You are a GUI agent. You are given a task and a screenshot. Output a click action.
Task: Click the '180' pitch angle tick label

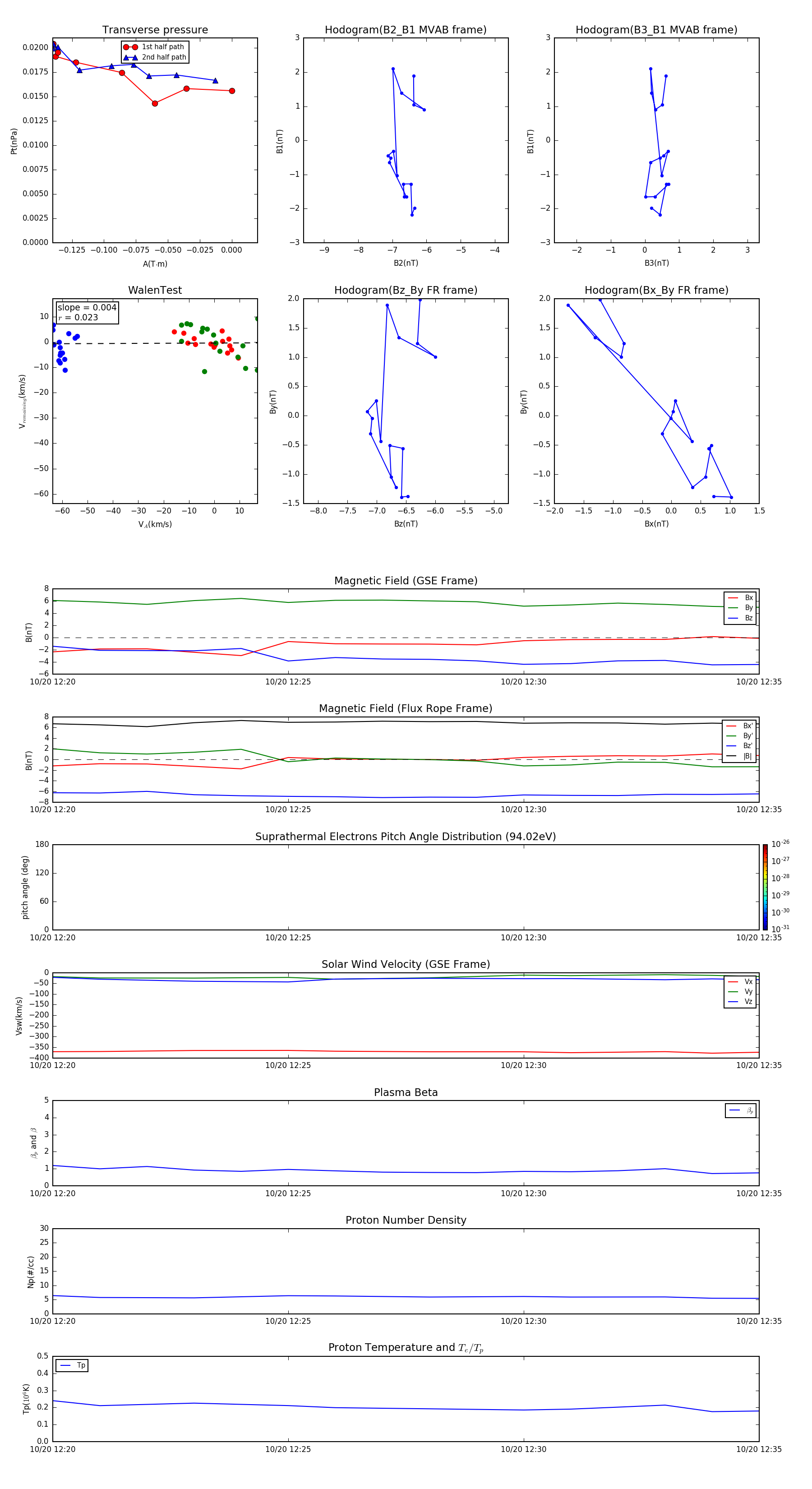pyautogui.click(x=42, y=845)
